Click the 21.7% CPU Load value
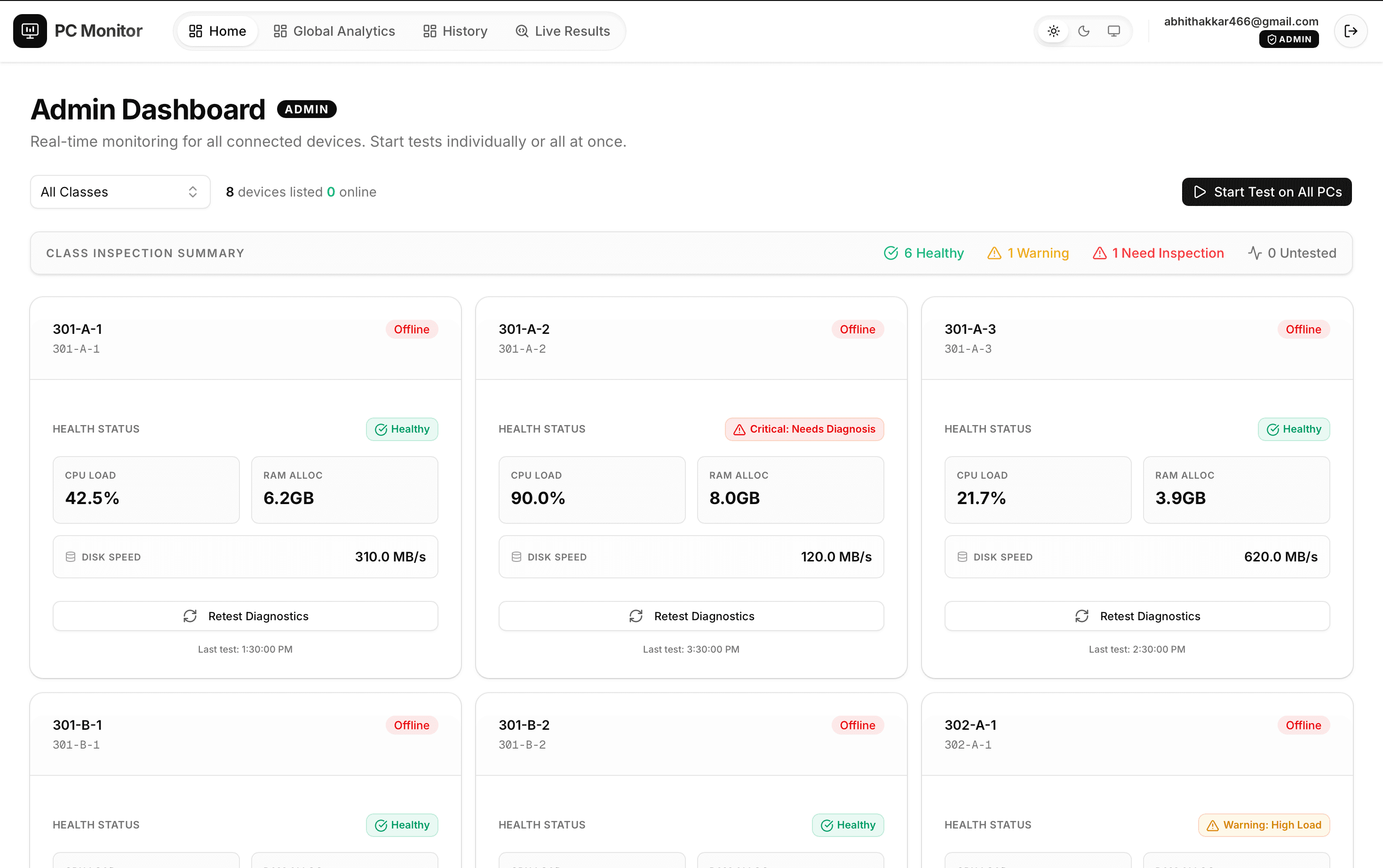The image size is (1383, 868). pyautogui.click(x=982, y=498)
